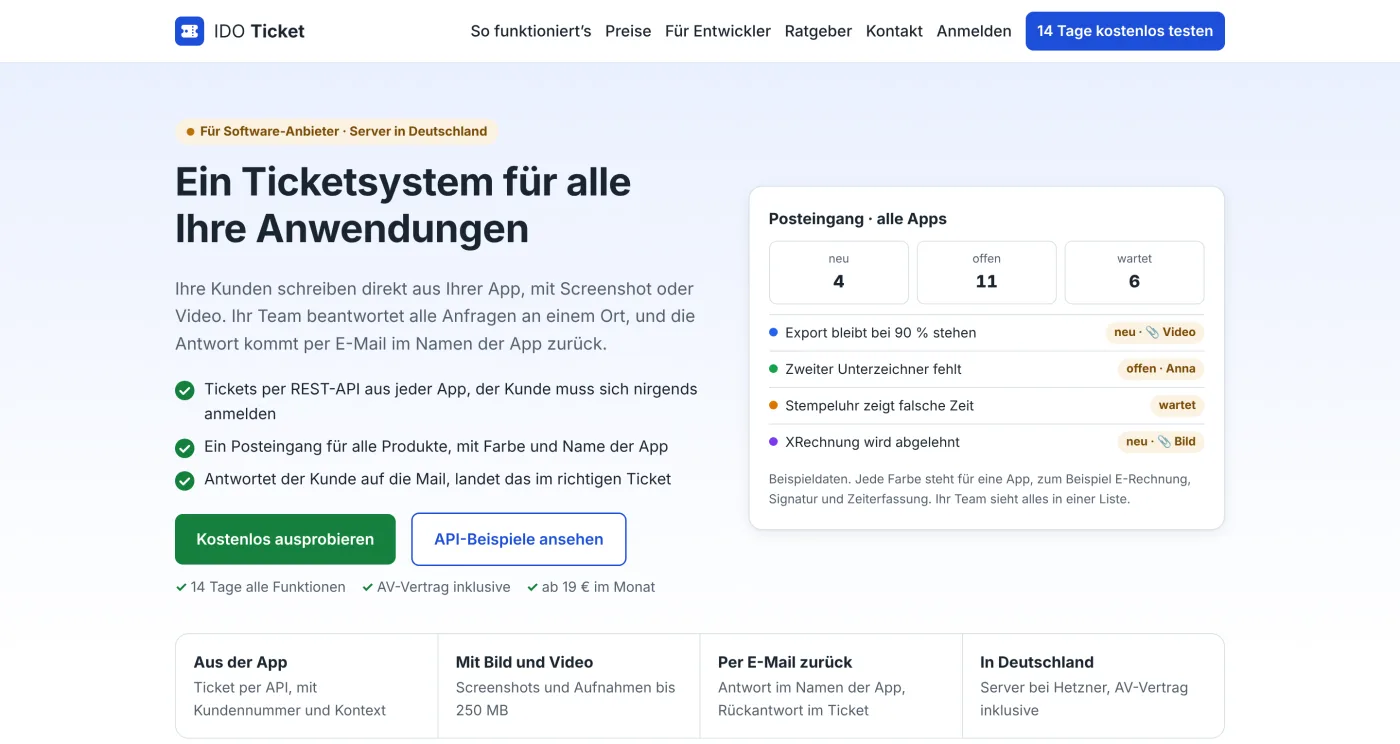The image size is (1400, 744).
Task: Open the Für Entwickler section
Action: coord(718,31)
